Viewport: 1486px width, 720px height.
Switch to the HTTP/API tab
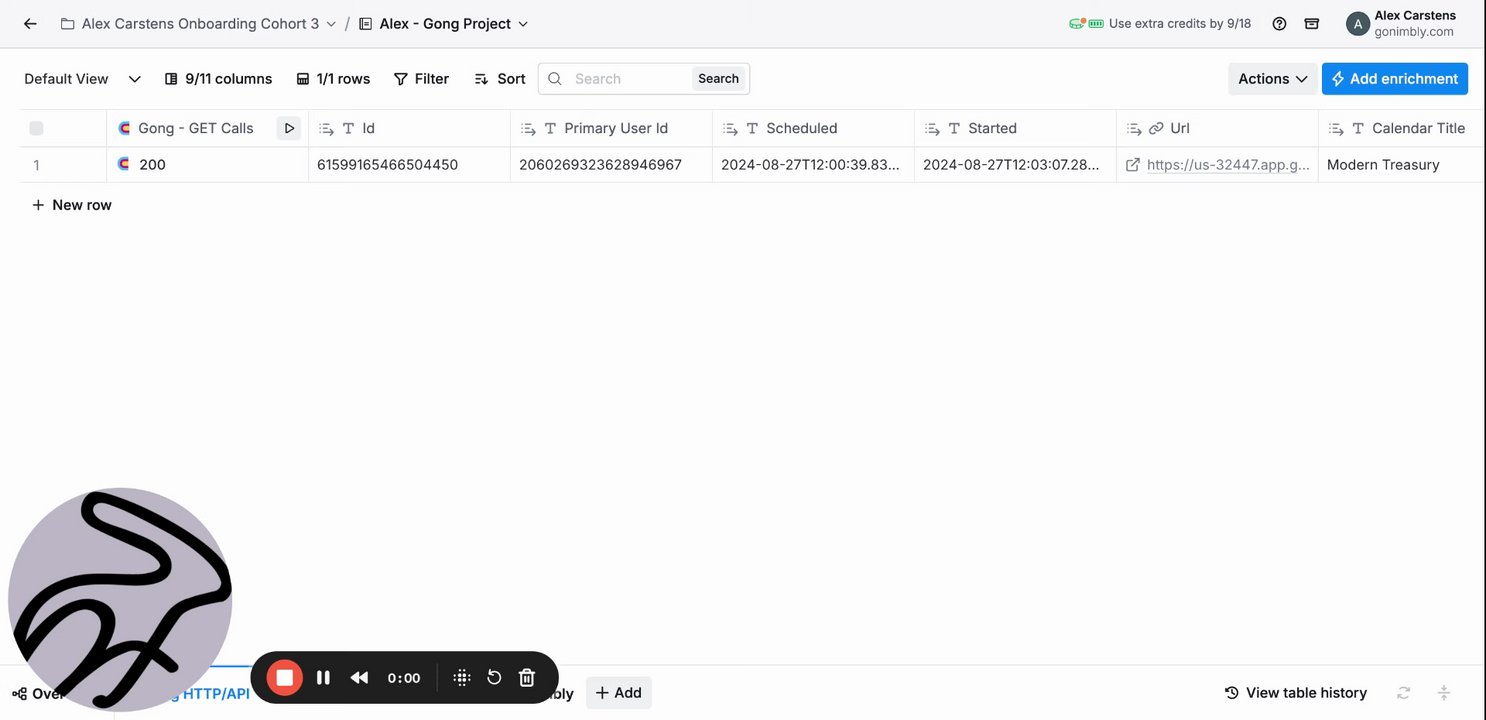point(216,693)
